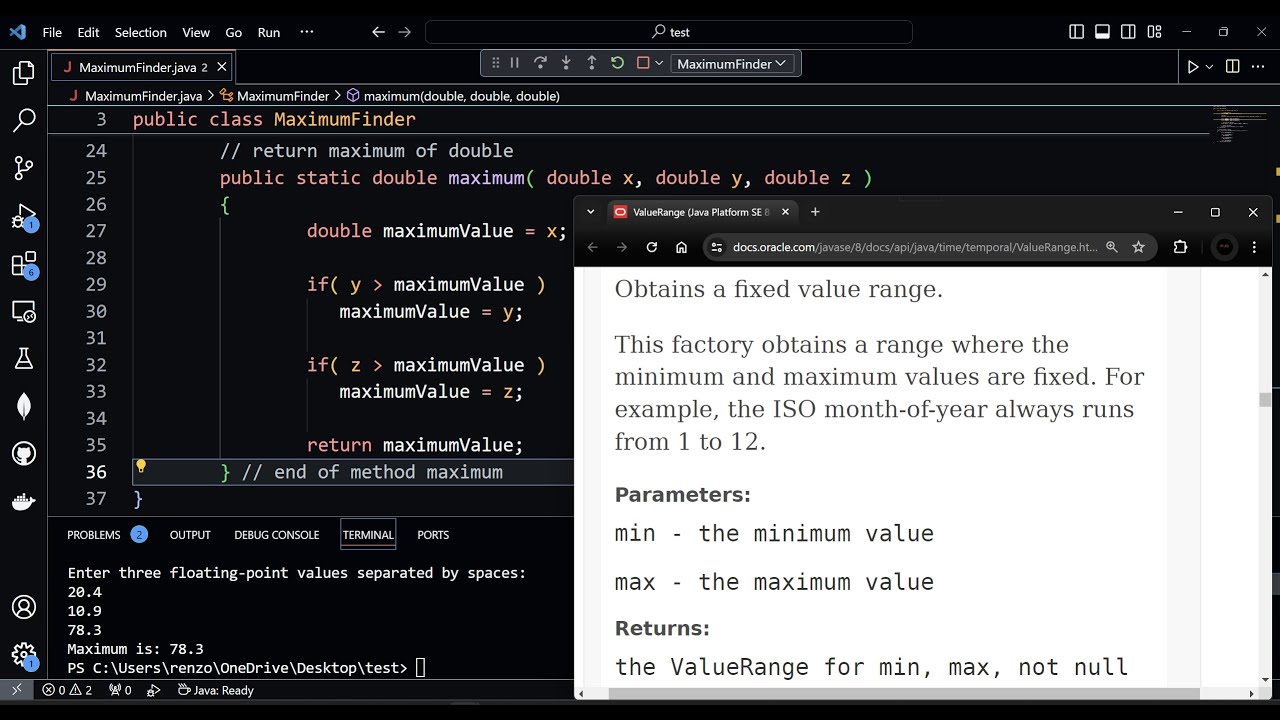
Task: Open the MongoDB leaf view
Action: 24,406
